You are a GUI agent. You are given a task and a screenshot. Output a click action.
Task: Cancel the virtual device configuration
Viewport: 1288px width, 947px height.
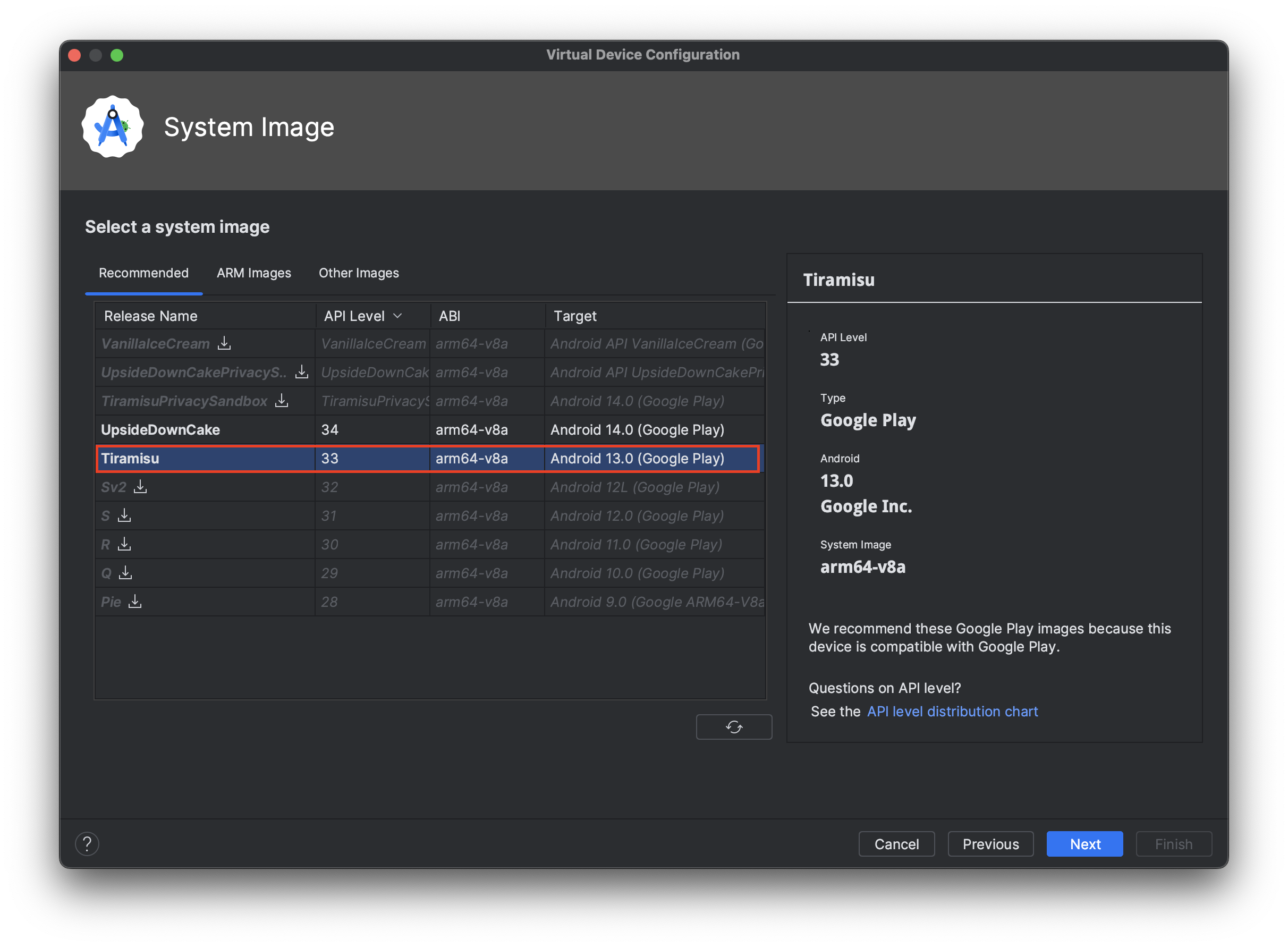point(896,844)
